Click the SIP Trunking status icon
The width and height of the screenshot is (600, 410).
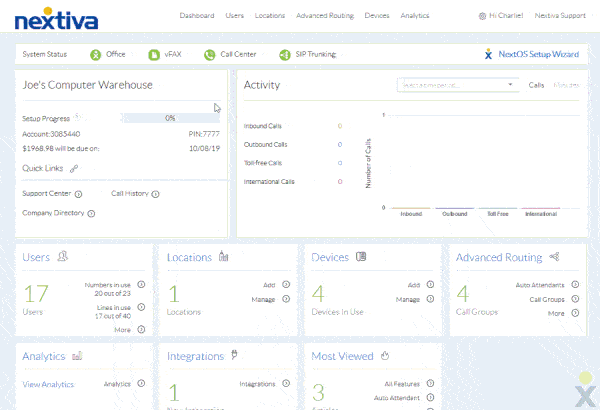[285, 55]
